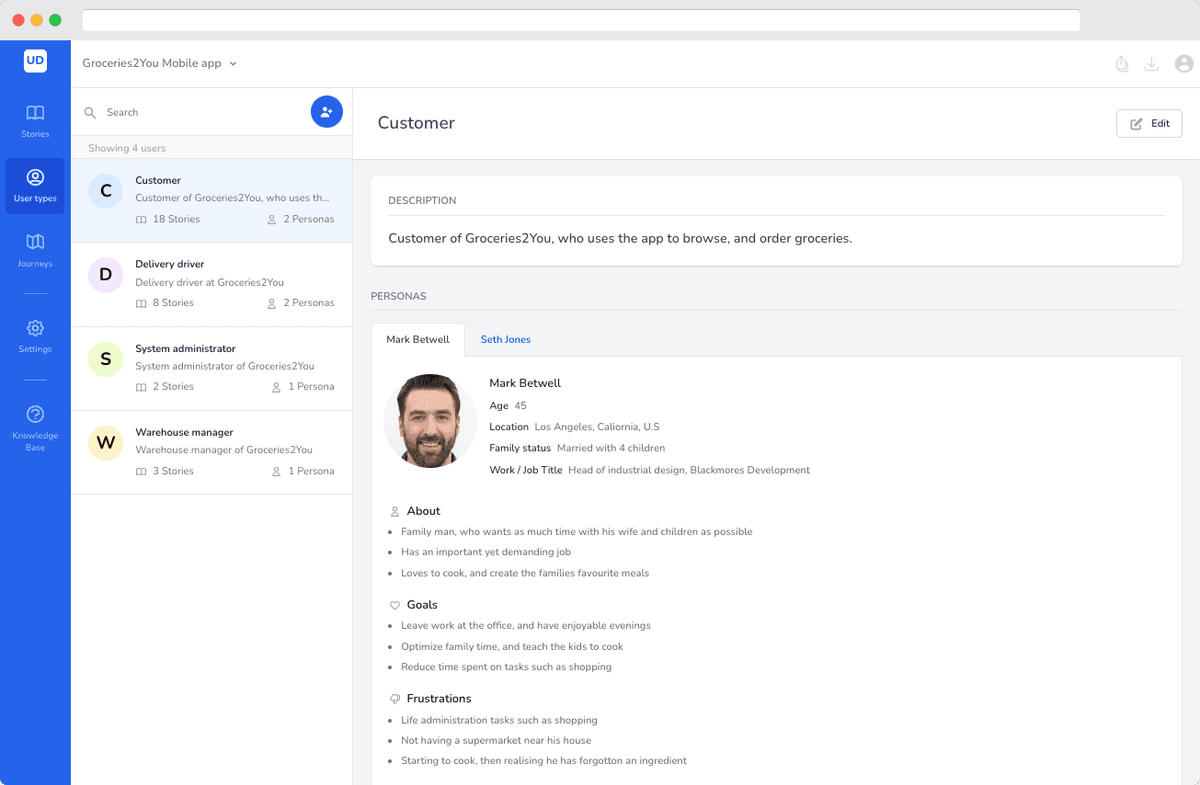The width and height of the screenshot is (1200, 785).
Task: Switch to the Seth Jones persona tab
Action: click(505, 339)
